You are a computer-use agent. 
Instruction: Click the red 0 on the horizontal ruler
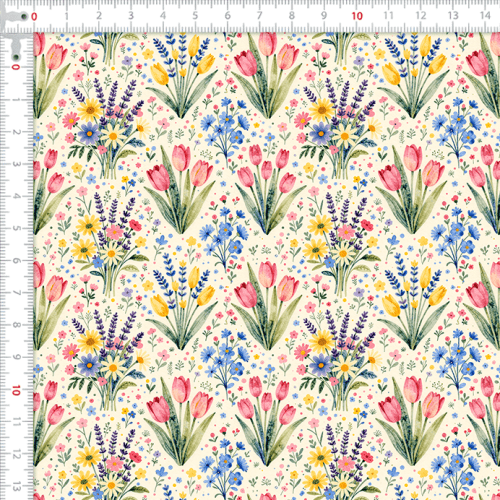(34, 16)
